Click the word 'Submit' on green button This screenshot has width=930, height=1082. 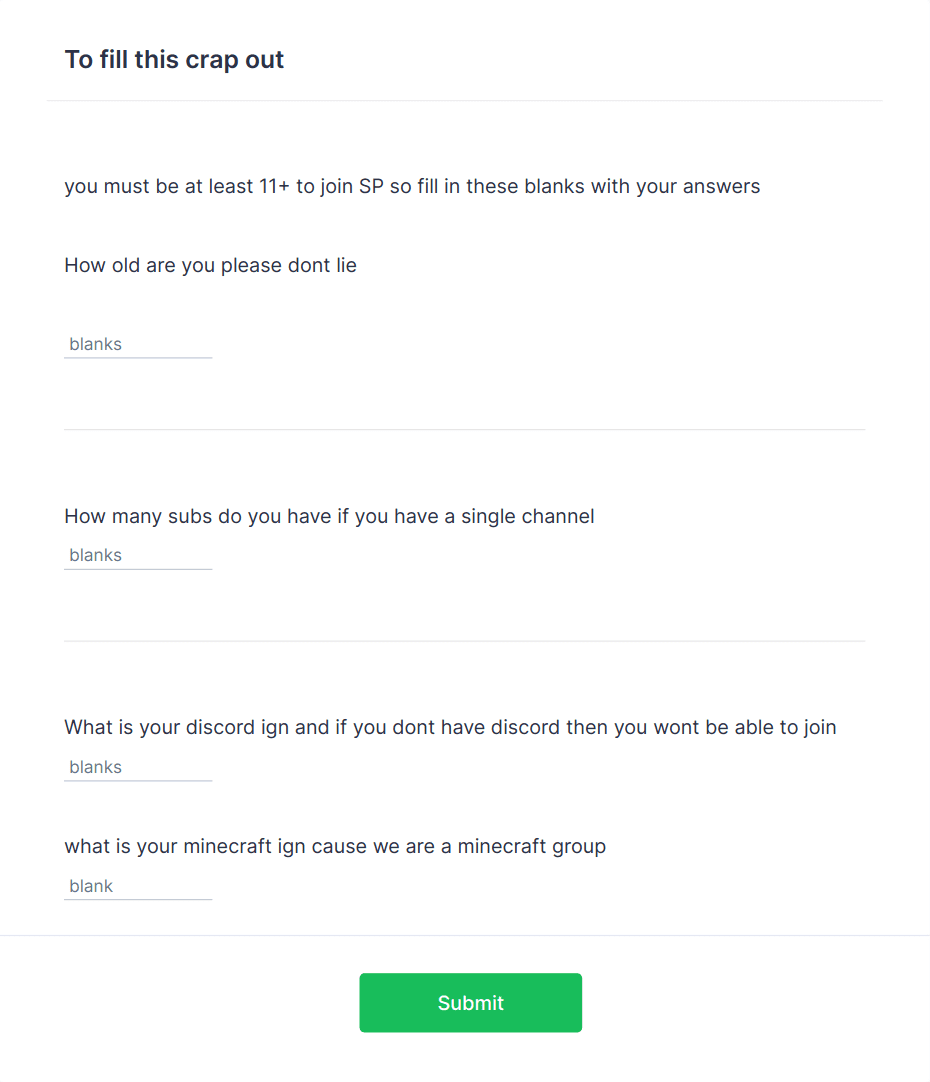[x=471, y=1003]
